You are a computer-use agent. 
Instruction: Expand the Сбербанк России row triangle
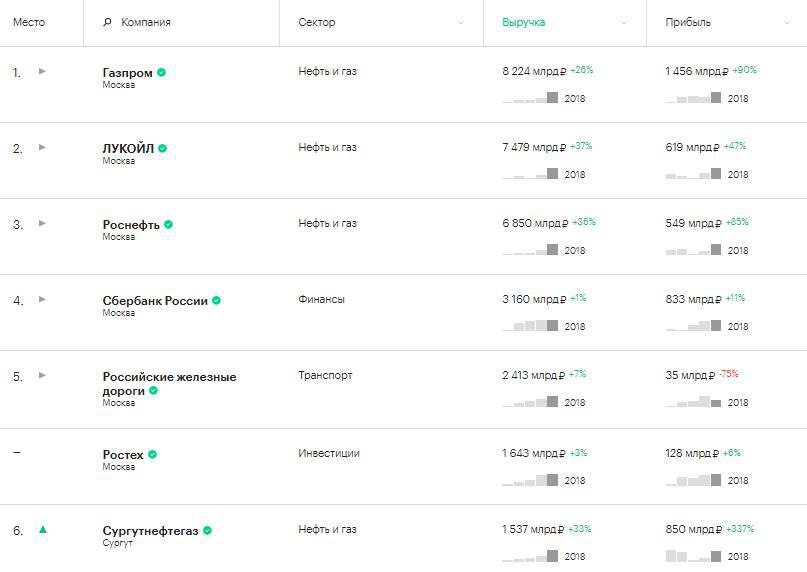pos(42,299)
